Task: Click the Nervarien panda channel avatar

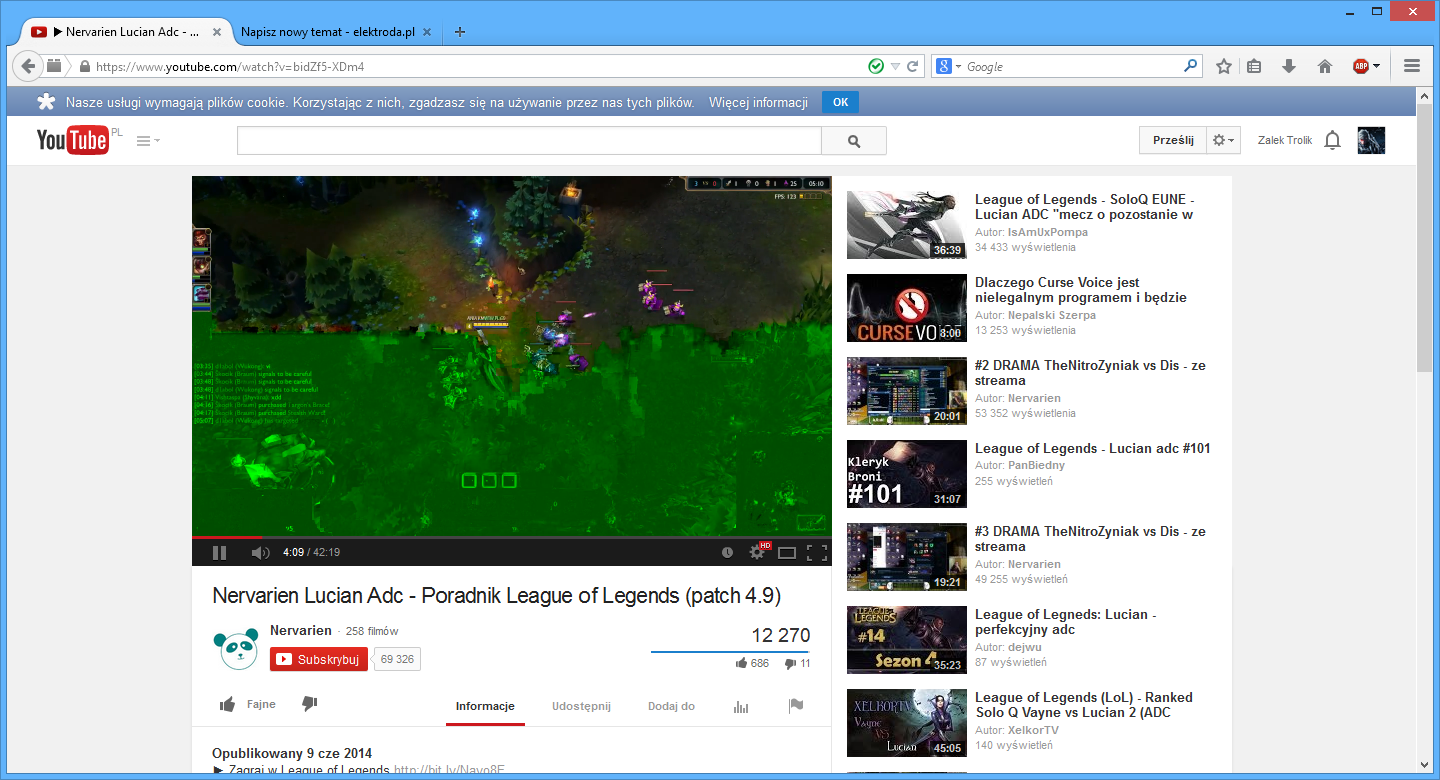Action: tap(236, 648)
